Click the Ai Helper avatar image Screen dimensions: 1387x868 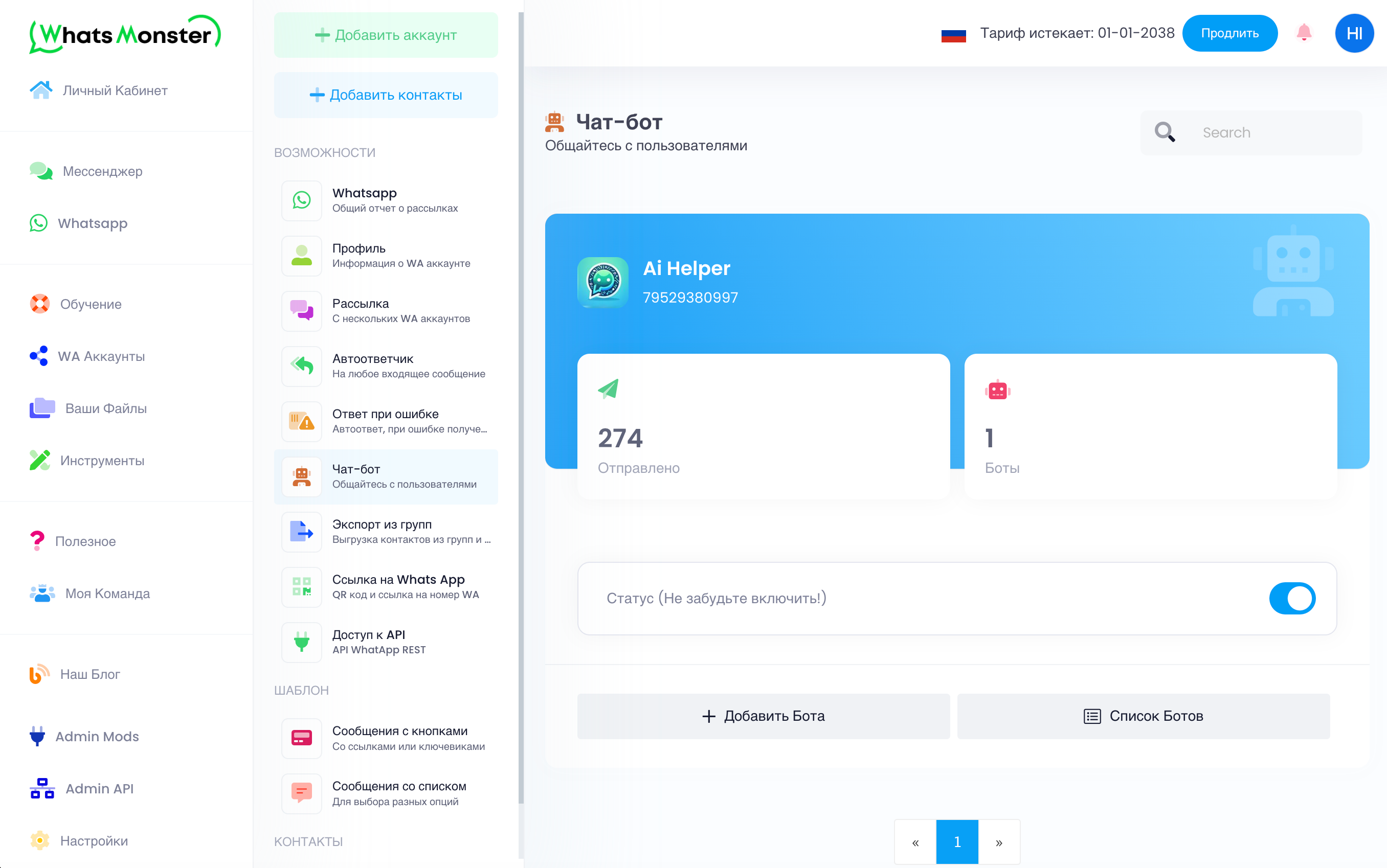click(x=602, y=282)
